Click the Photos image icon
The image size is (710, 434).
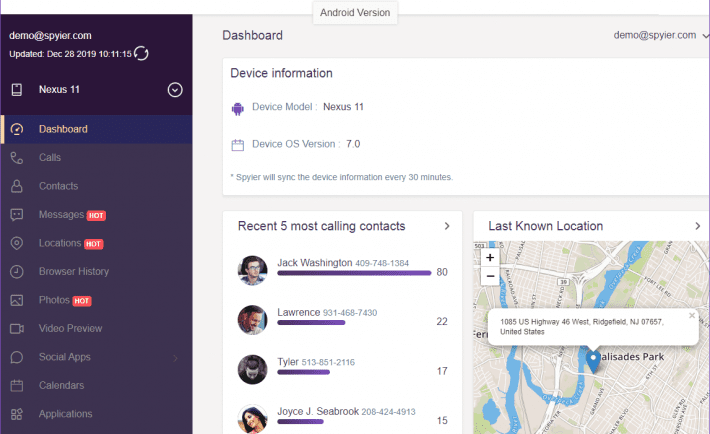[x=17, y=300]
